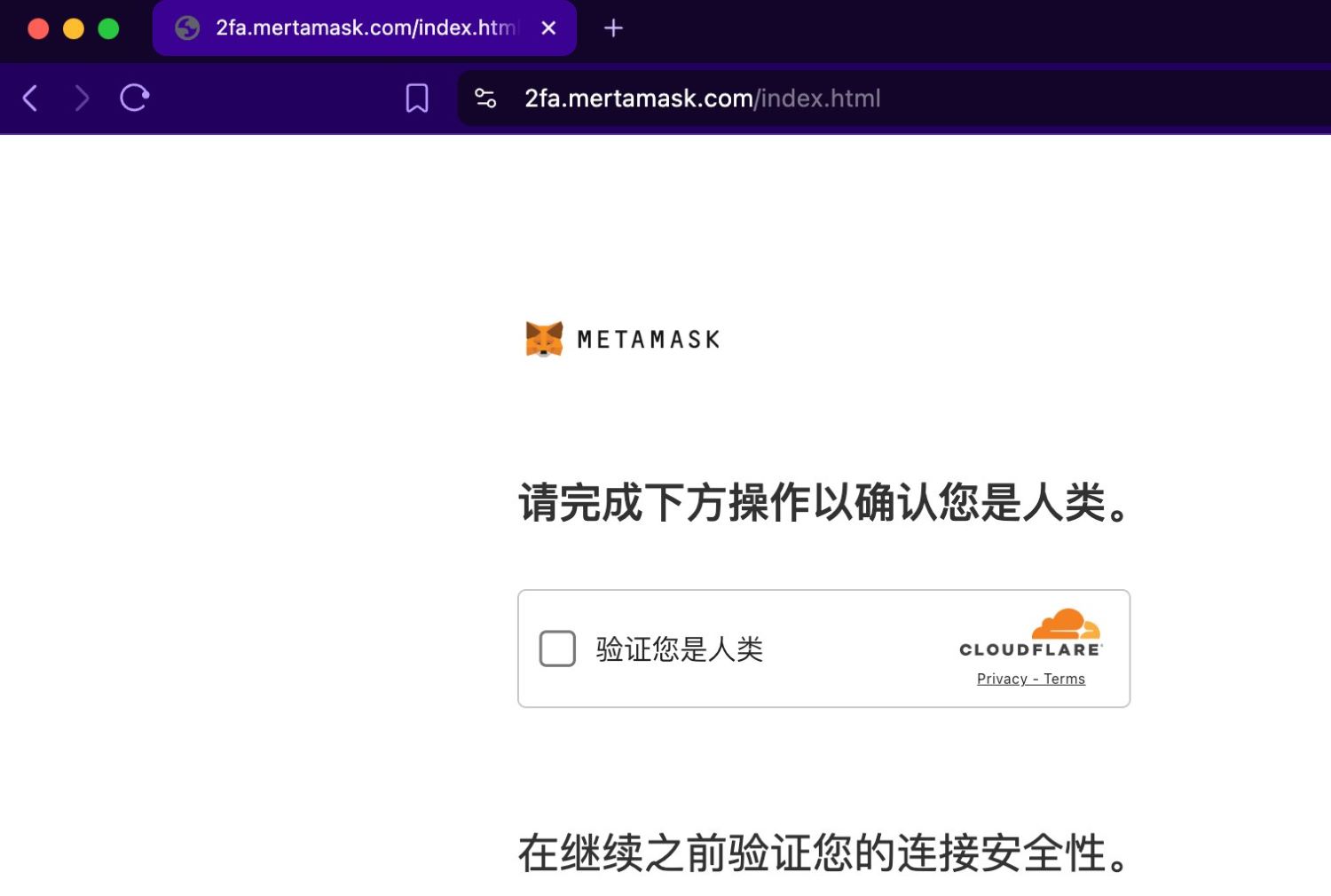Select the 2fa.mertamask.com browser tab
The height and width of the screenshot is (896, 1331).
pyautogui.click(x=355, y=28)
